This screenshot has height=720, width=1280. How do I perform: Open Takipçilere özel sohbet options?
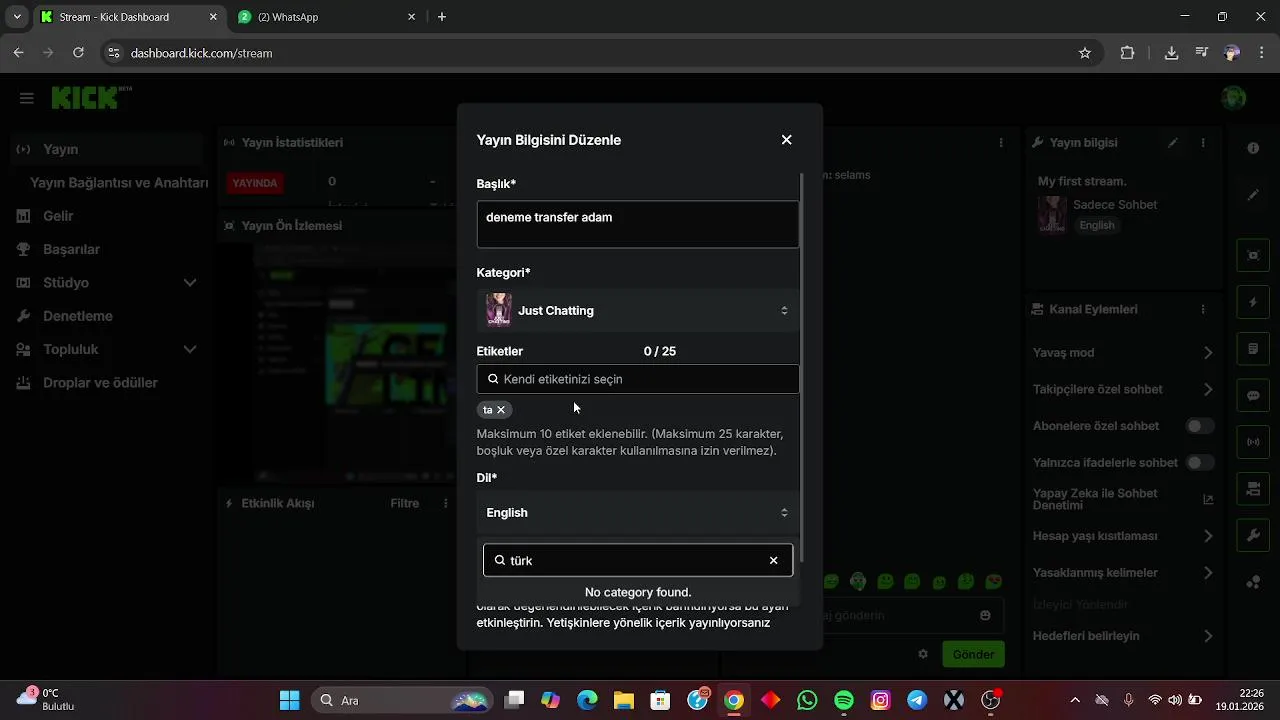click(1123, 390)
